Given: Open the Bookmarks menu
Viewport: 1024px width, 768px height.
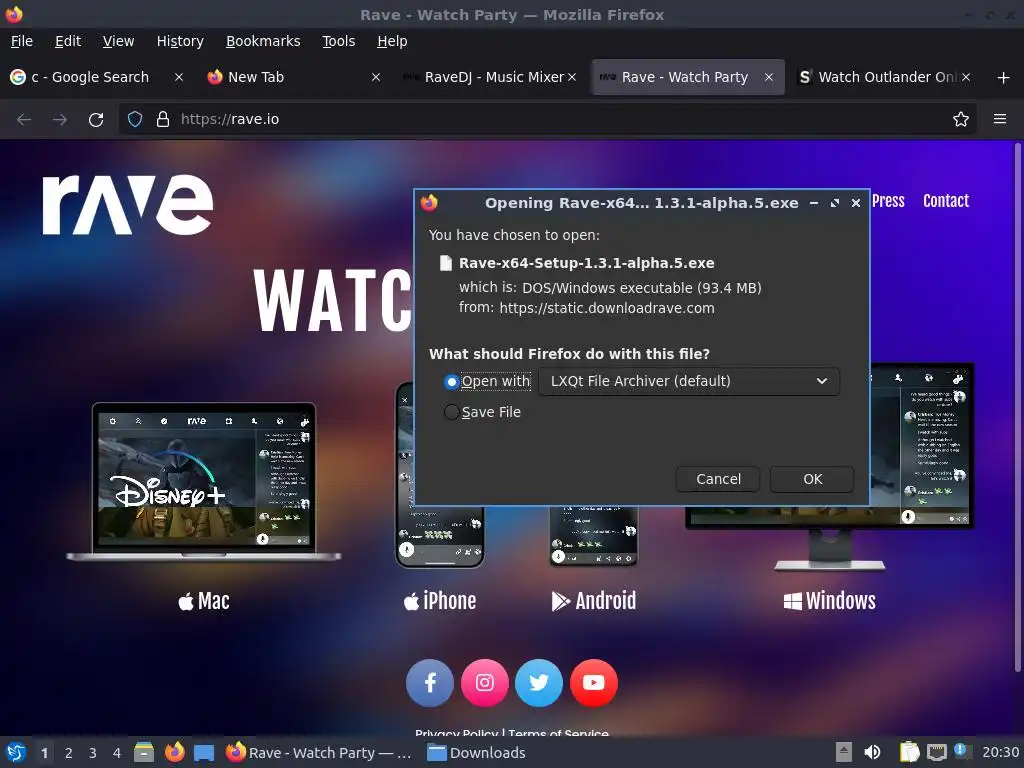Looking at the screenshot, I should (x=263, y=41).
